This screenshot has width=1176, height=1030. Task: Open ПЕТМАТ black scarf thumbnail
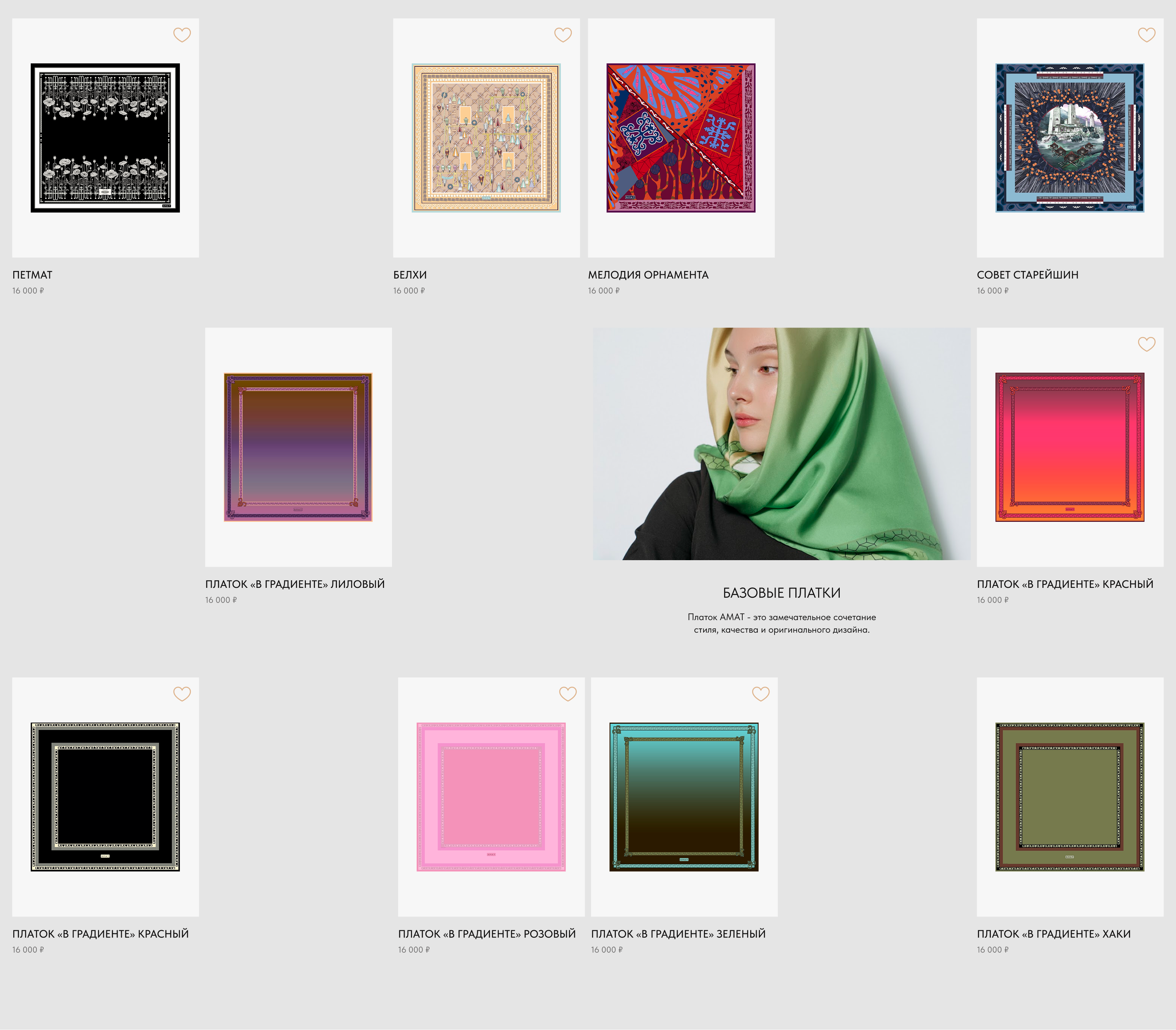point(105,138)
